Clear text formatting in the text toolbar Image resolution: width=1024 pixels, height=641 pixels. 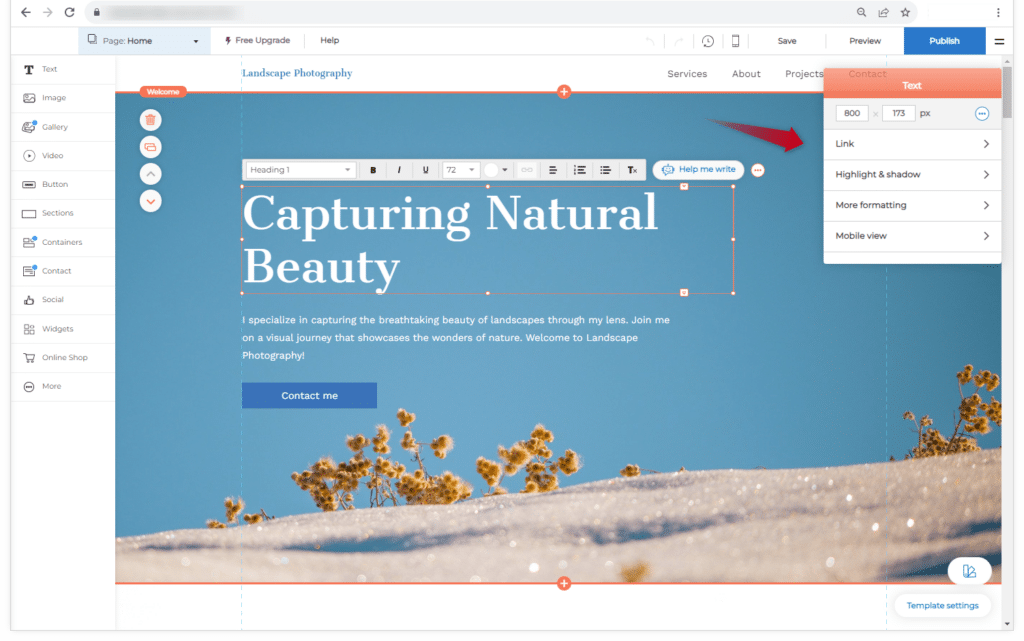click(632, 170)
